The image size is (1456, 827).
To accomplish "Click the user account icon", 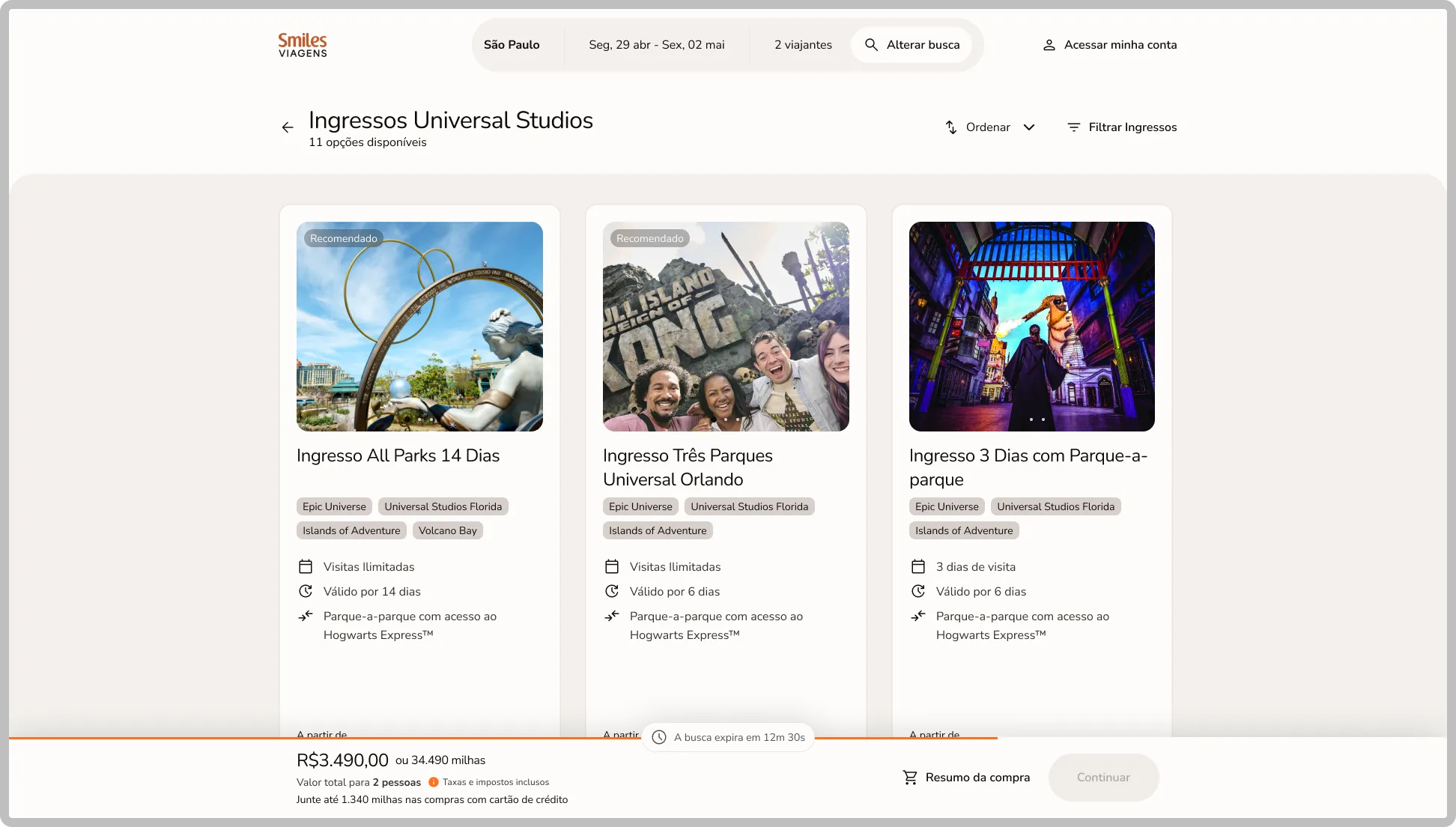I will click(1049, 45).
